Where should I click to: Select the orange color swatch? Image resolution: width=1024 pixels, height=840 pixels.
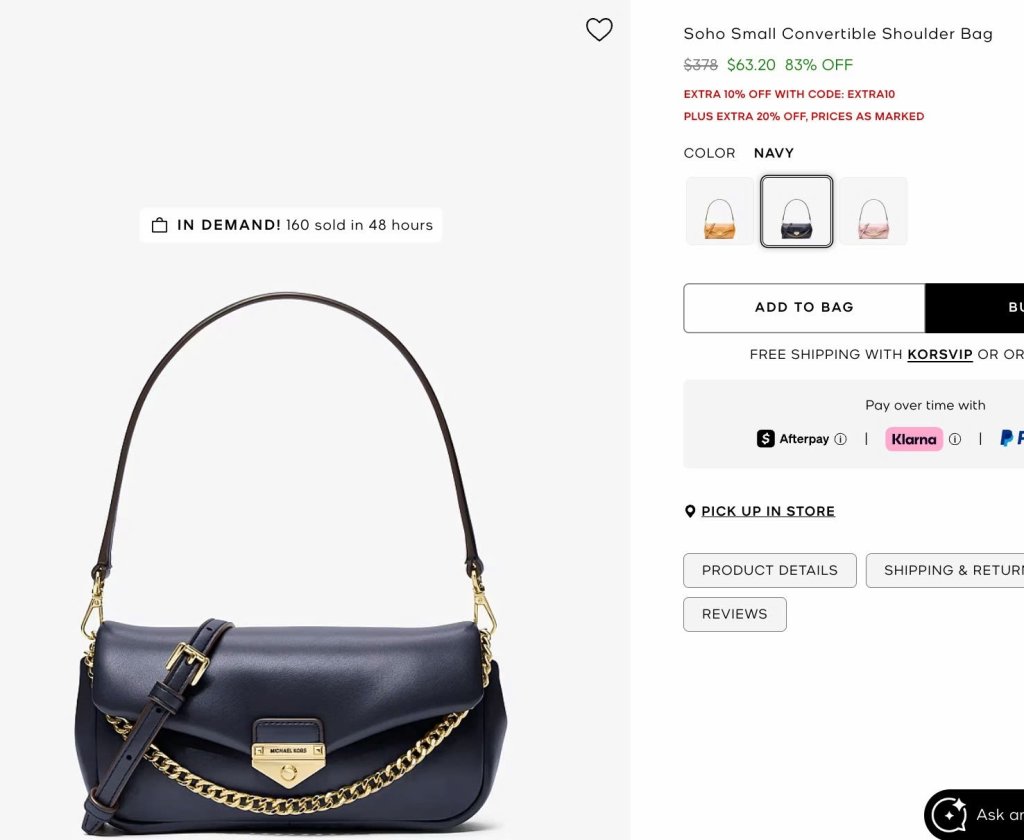click(720, 211)
